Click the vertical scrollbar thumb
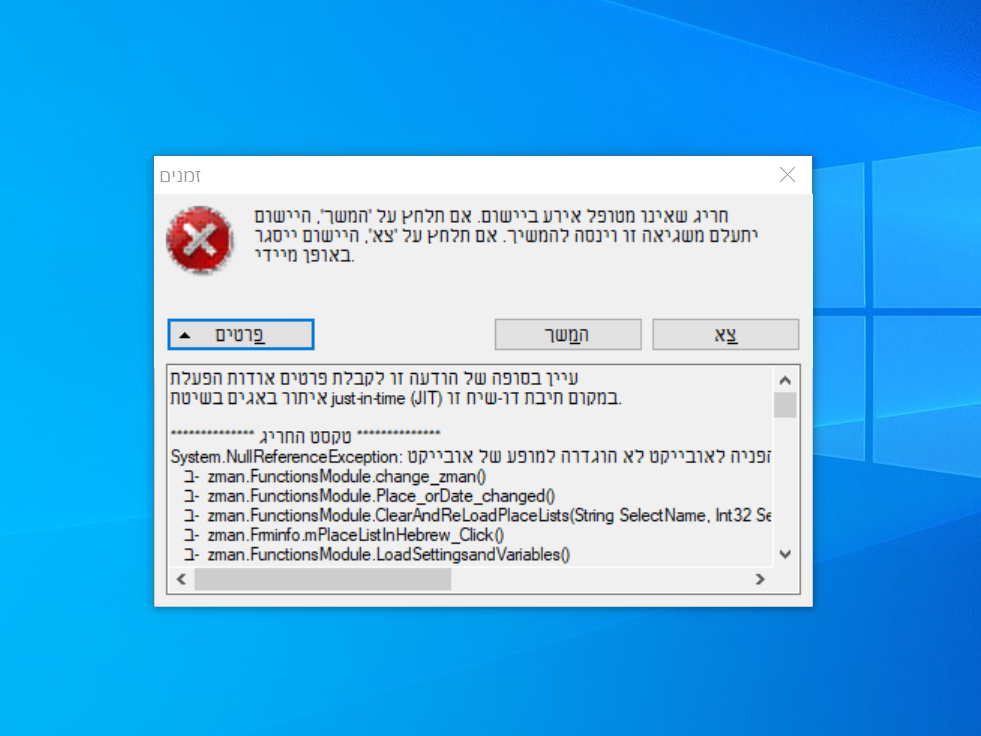981x736 pixels. [x=785, y=405]
